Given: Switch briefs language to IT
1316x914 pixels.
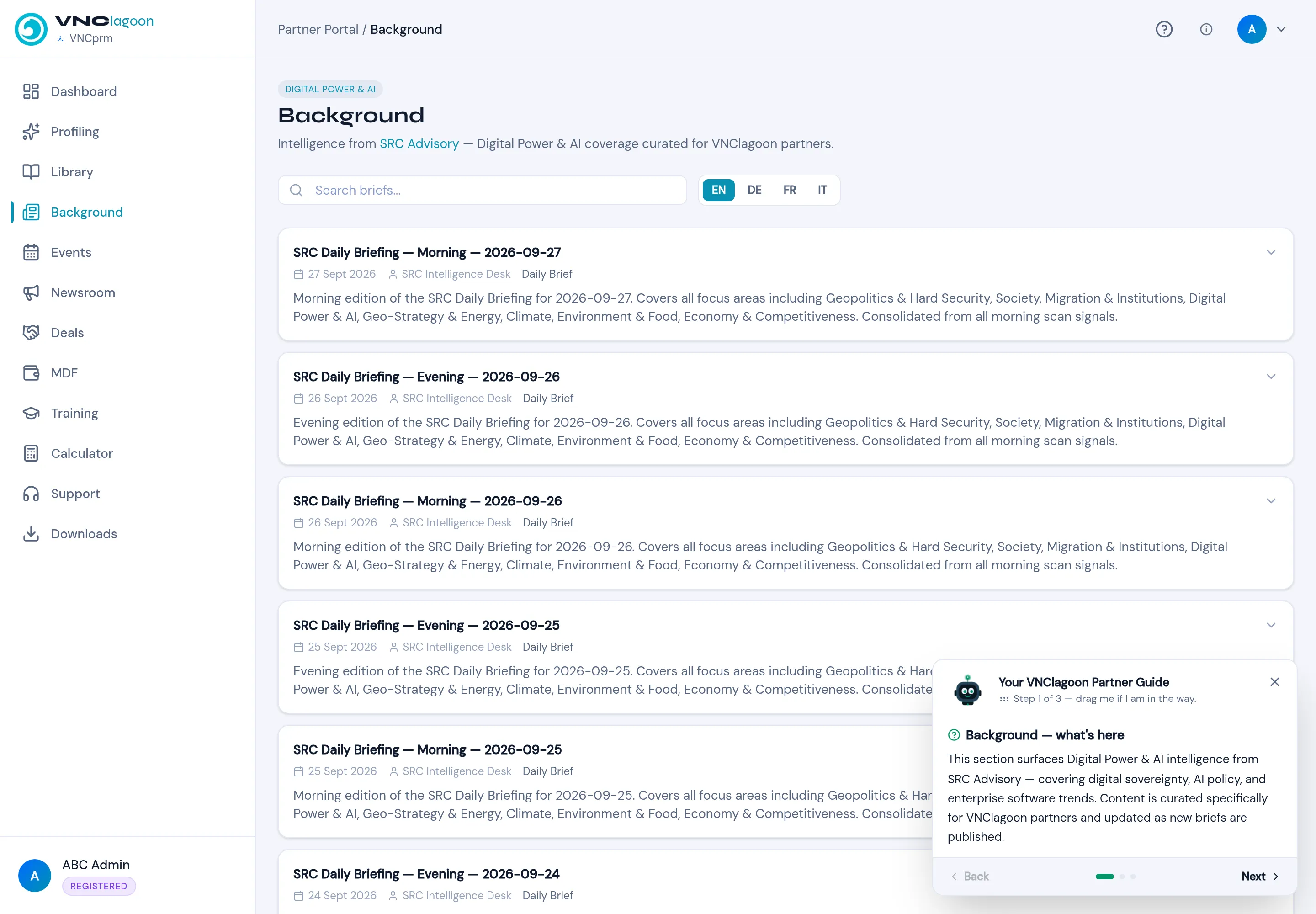Looking at the screenshot, I should point(822,190).
